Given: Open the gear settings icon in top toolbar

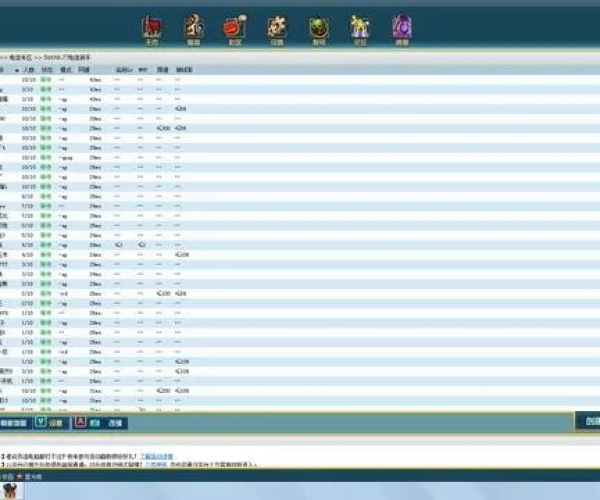Looking at the screenshot, I should click(277, 27).
